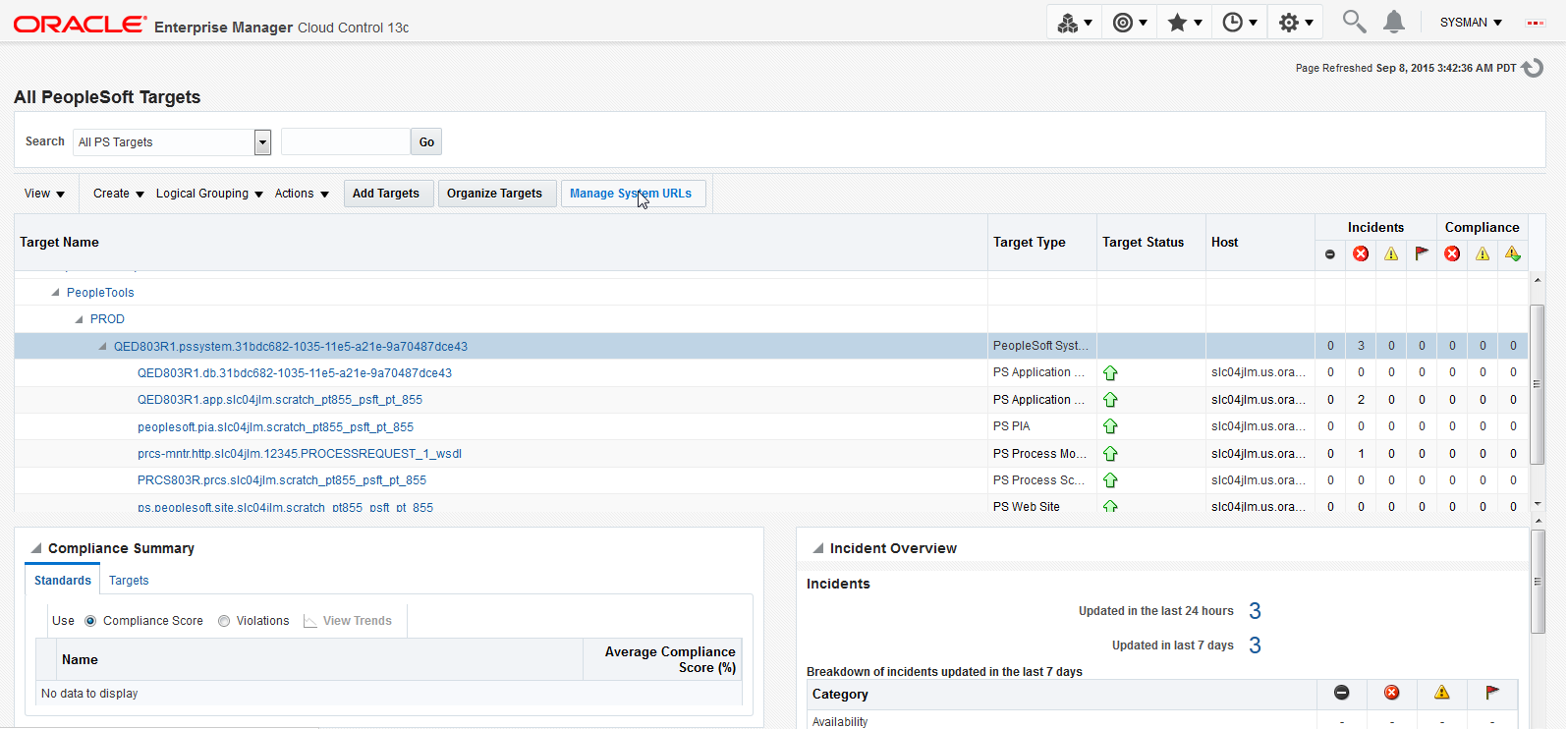Open the Logical Grouping dropdown
The image size is (1568, 729).
pos(209,194)
